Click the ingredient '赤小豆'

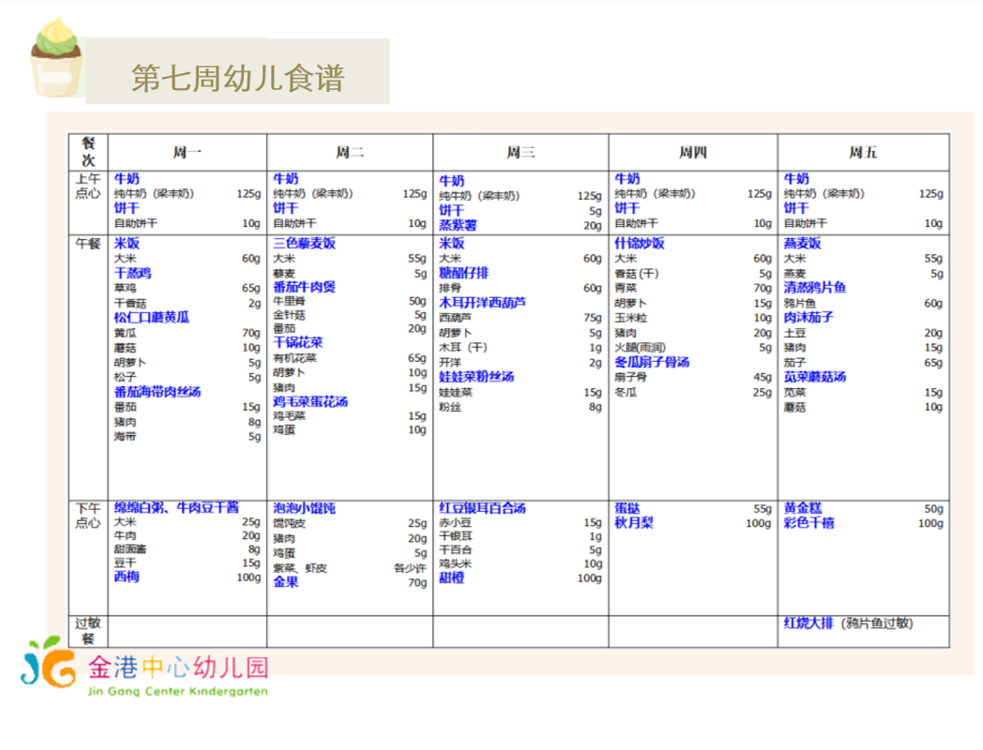tap(455, 522)
